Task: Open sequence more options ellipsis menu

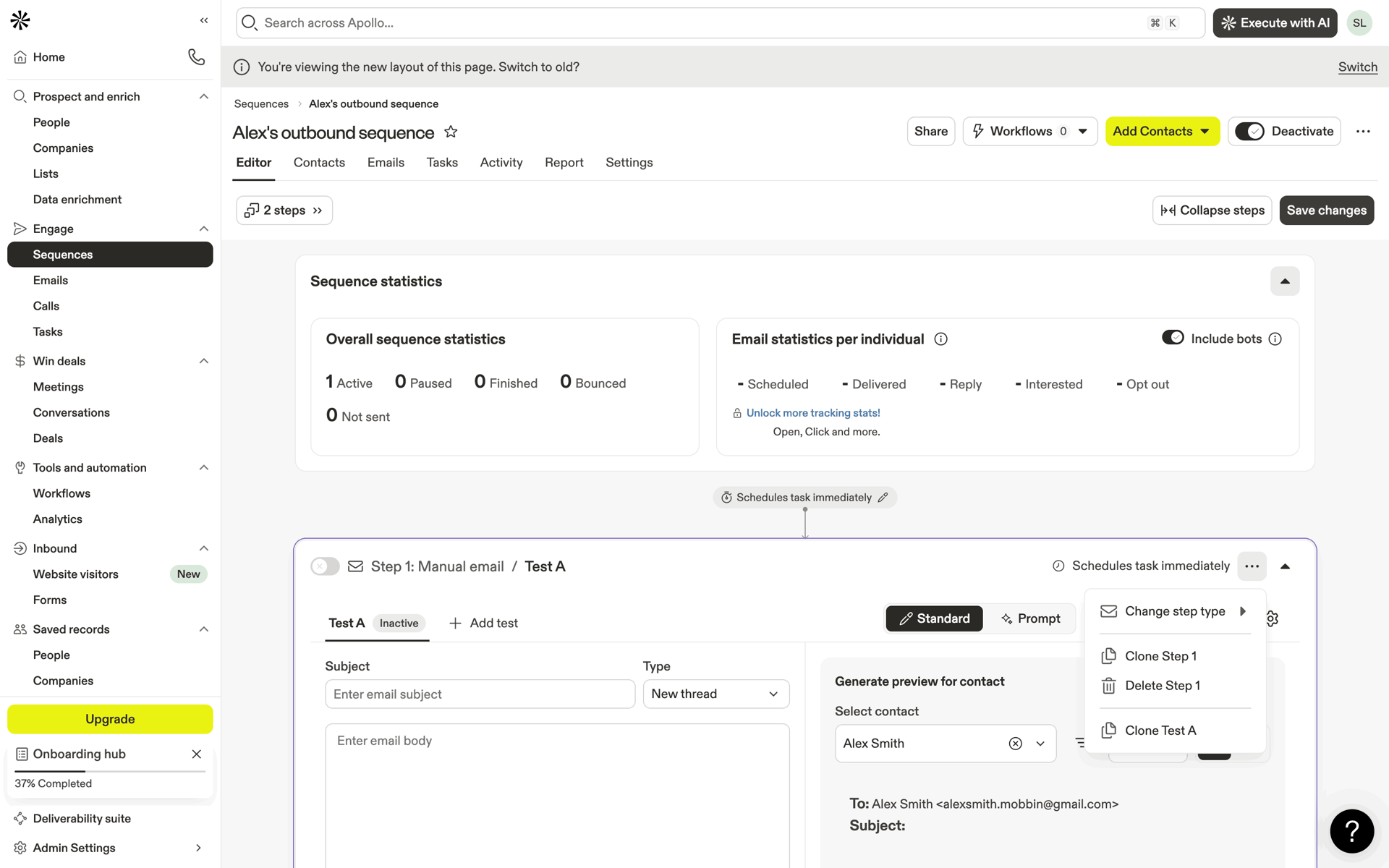Action: point(1363,132)
